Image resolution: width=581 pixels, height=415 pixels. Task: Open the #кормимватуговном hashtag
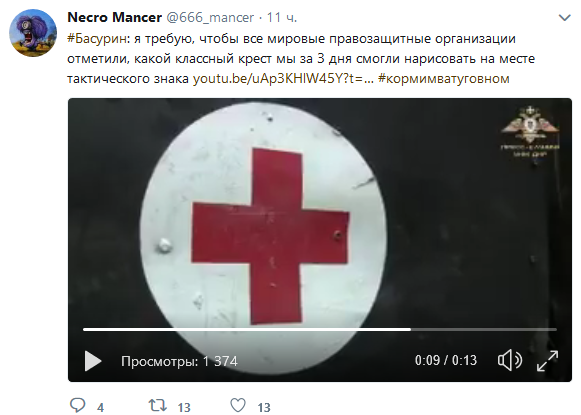pos(444,79)
